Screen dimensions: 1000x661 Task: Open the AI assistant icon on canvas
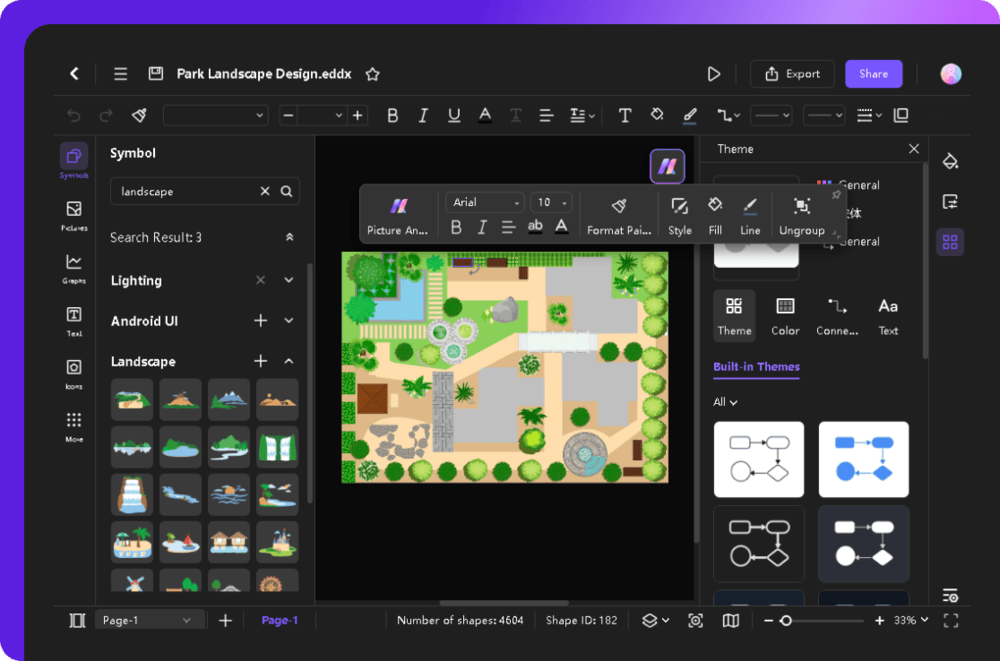coord(667,167)
